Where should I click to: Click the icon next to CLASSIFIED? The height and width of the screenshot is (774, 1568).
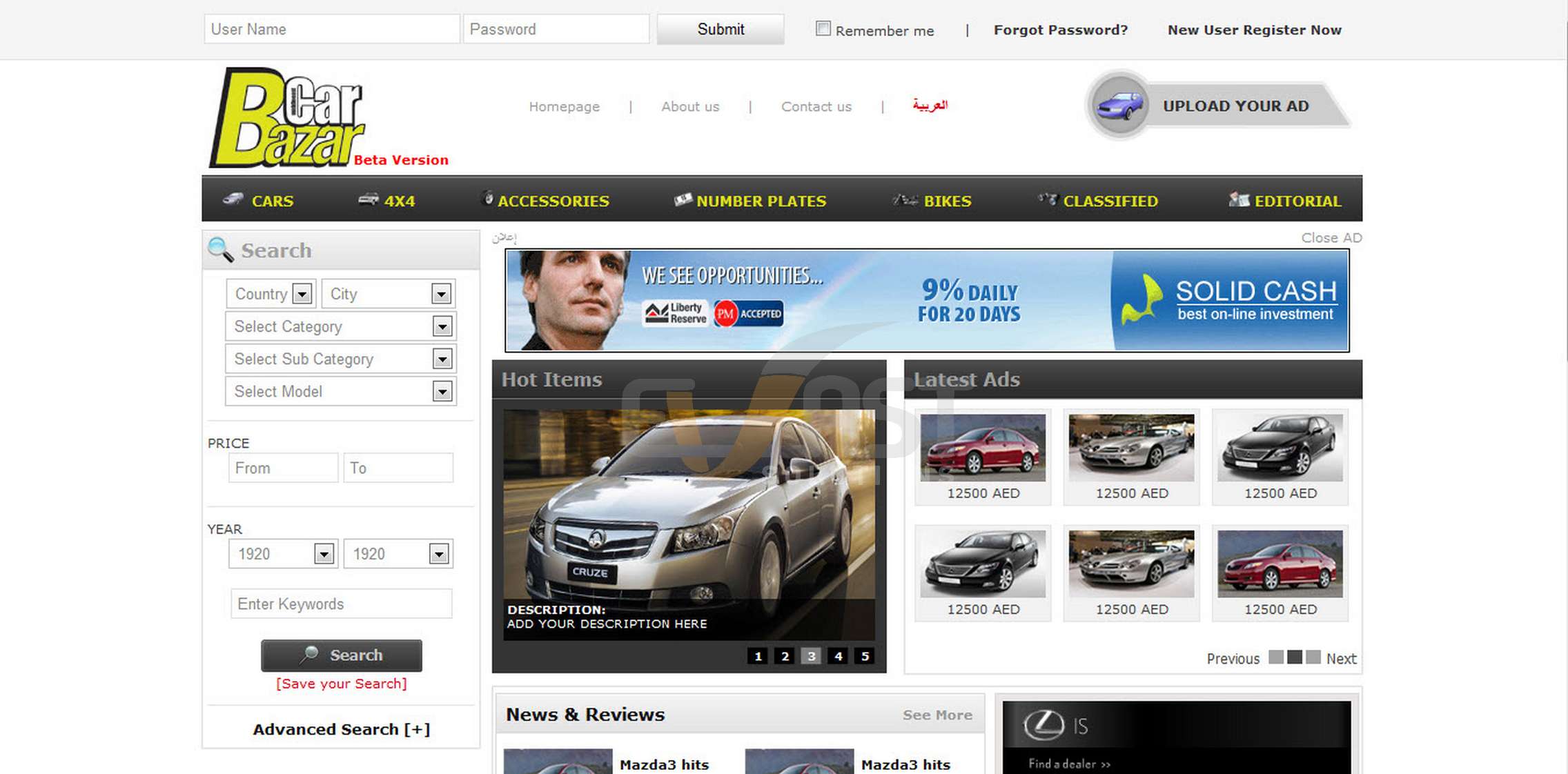click(1048, 199)
